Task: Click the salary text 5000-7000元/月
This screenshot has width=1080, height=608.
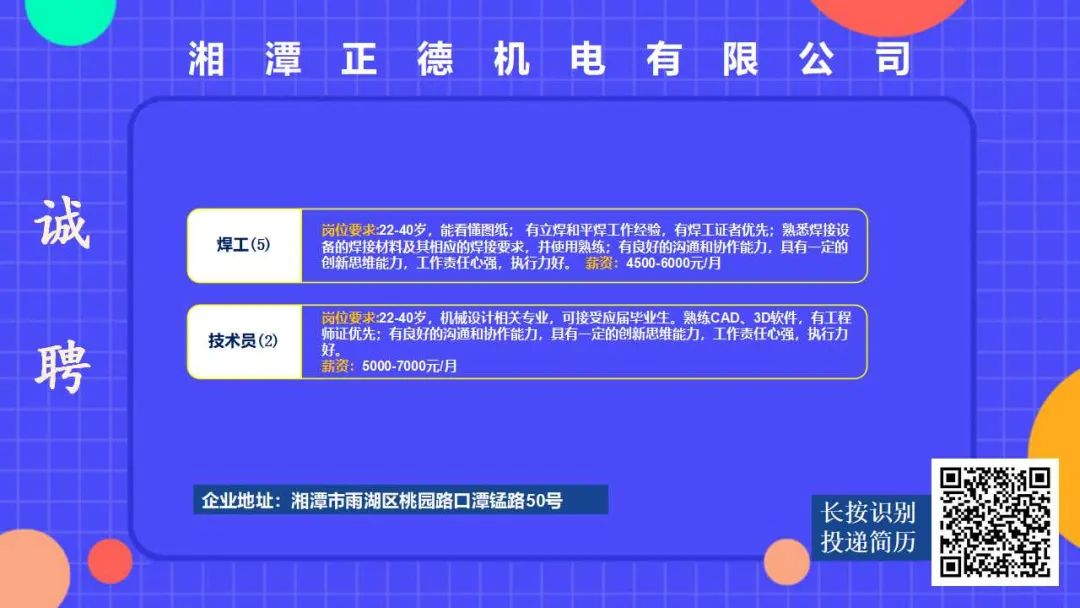Action: tap(409, 366)
